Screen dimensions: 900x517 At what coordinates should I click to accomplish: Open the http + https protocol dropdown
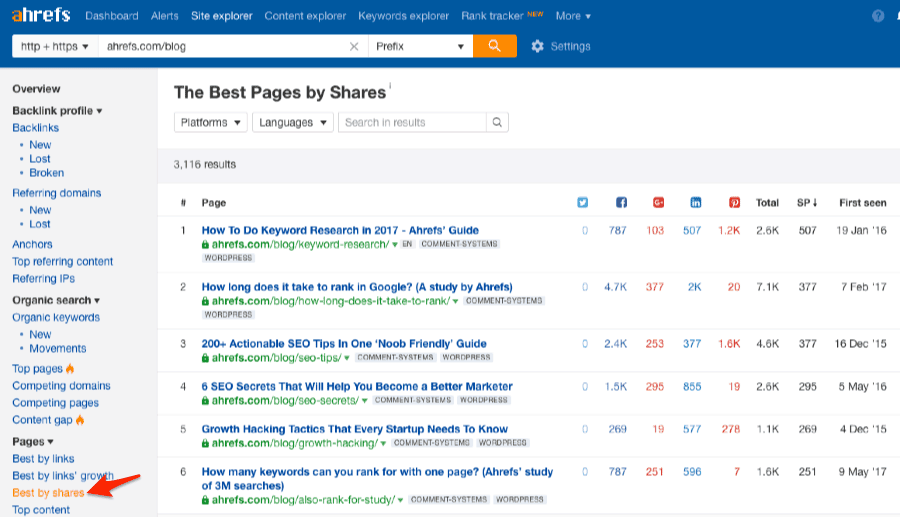click(x=55, y=46)
